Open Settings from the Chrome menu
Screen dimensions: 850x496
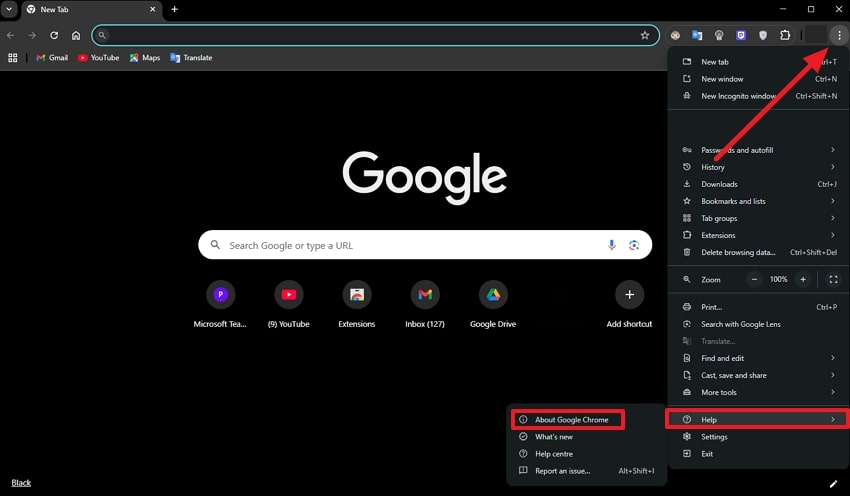[758, 437]
